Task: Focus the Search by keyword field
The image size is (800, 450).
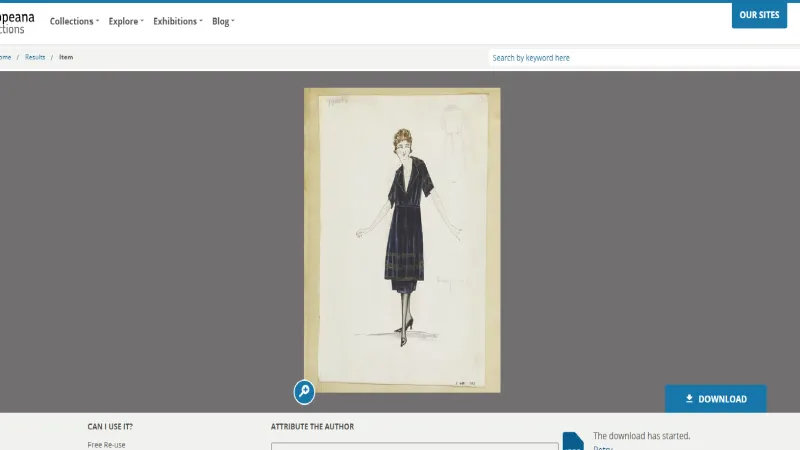Action: 644,58
